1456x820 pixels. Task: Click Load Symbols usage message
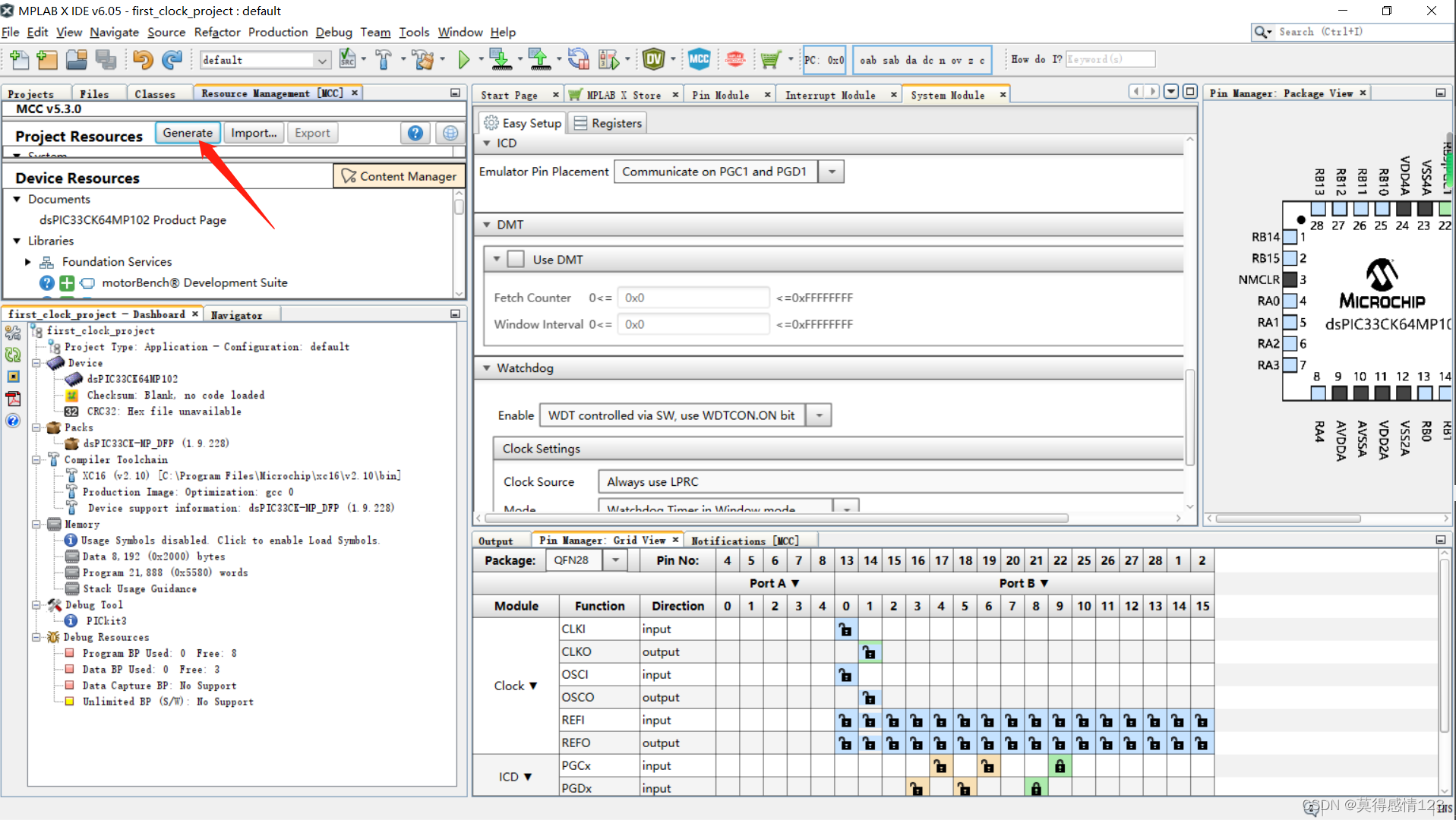230,541
